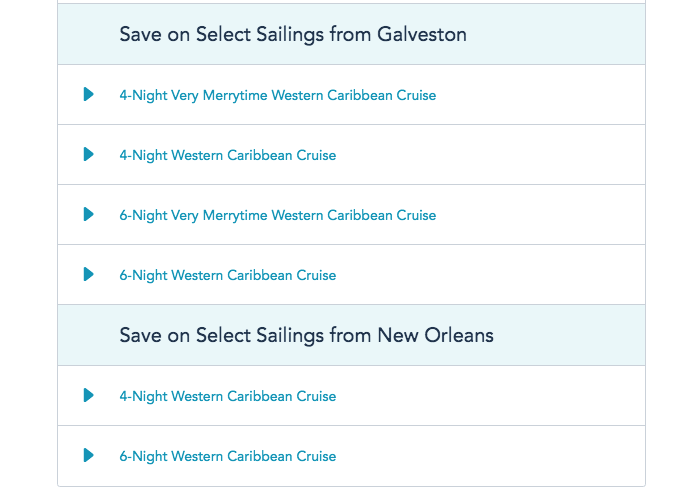The height and width of the screenshot is (489, 684).
Task: Expand Galveston 6-Night Western Caribbean arrow icon
Action: (89, 275)
